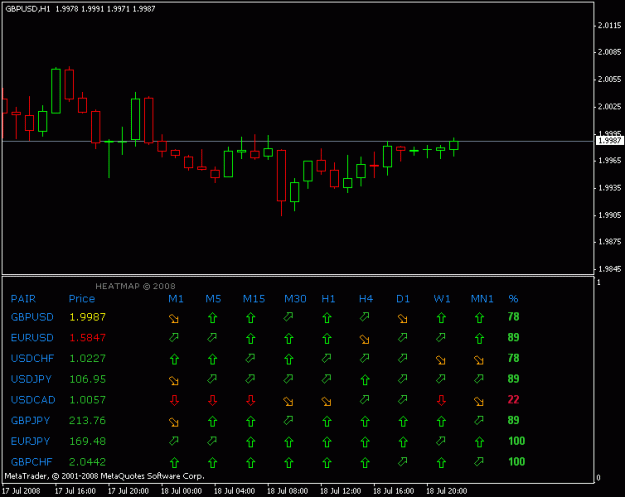
Task: Click the USDCAD MN1 orange down-right arrow
Action: [x=479, y=401]
